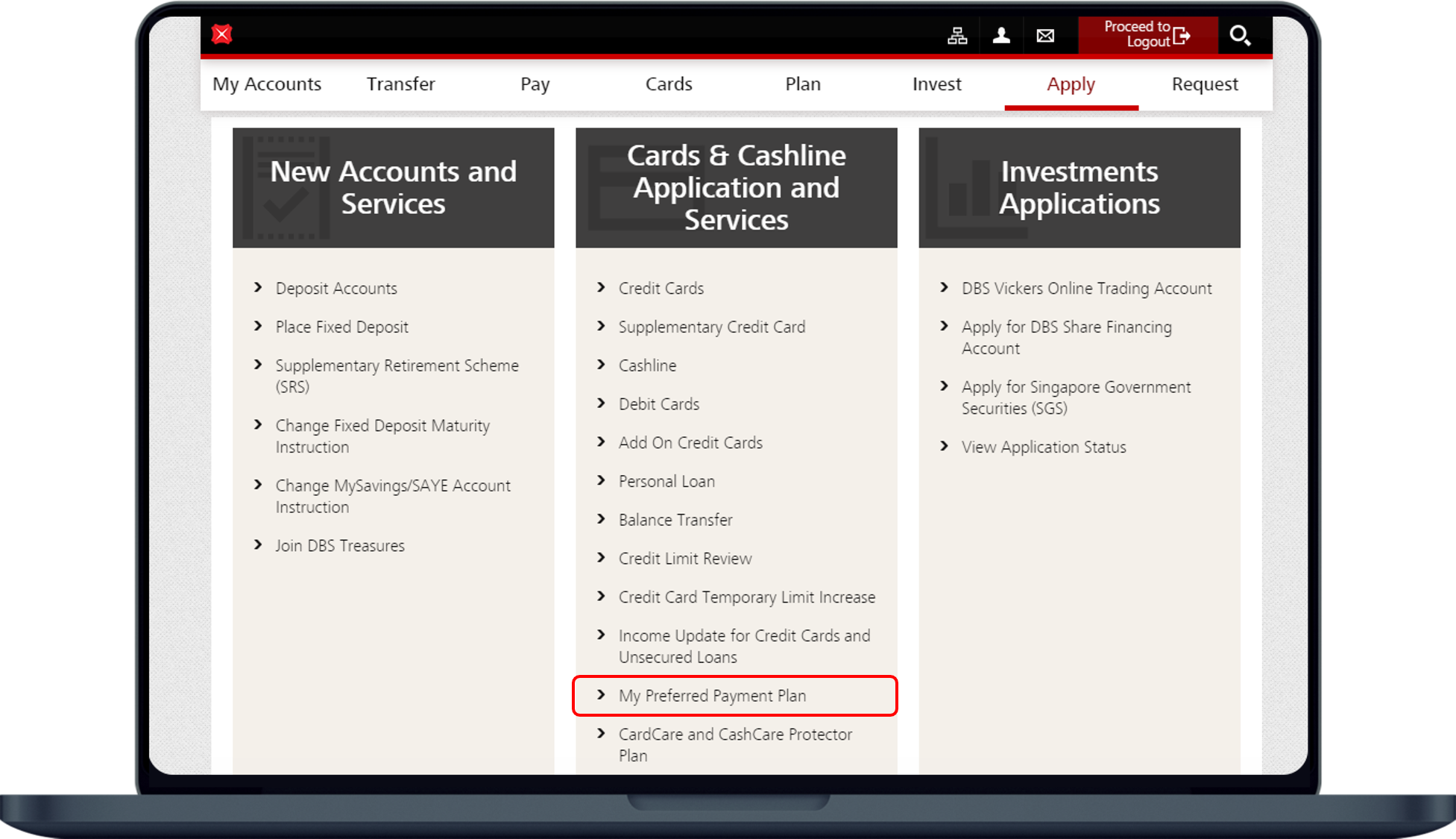Open Balance Transfer link
Image resolution: width=1456 pixels, height=839 pixels.
pyautogui.click(x=675, y=520)
